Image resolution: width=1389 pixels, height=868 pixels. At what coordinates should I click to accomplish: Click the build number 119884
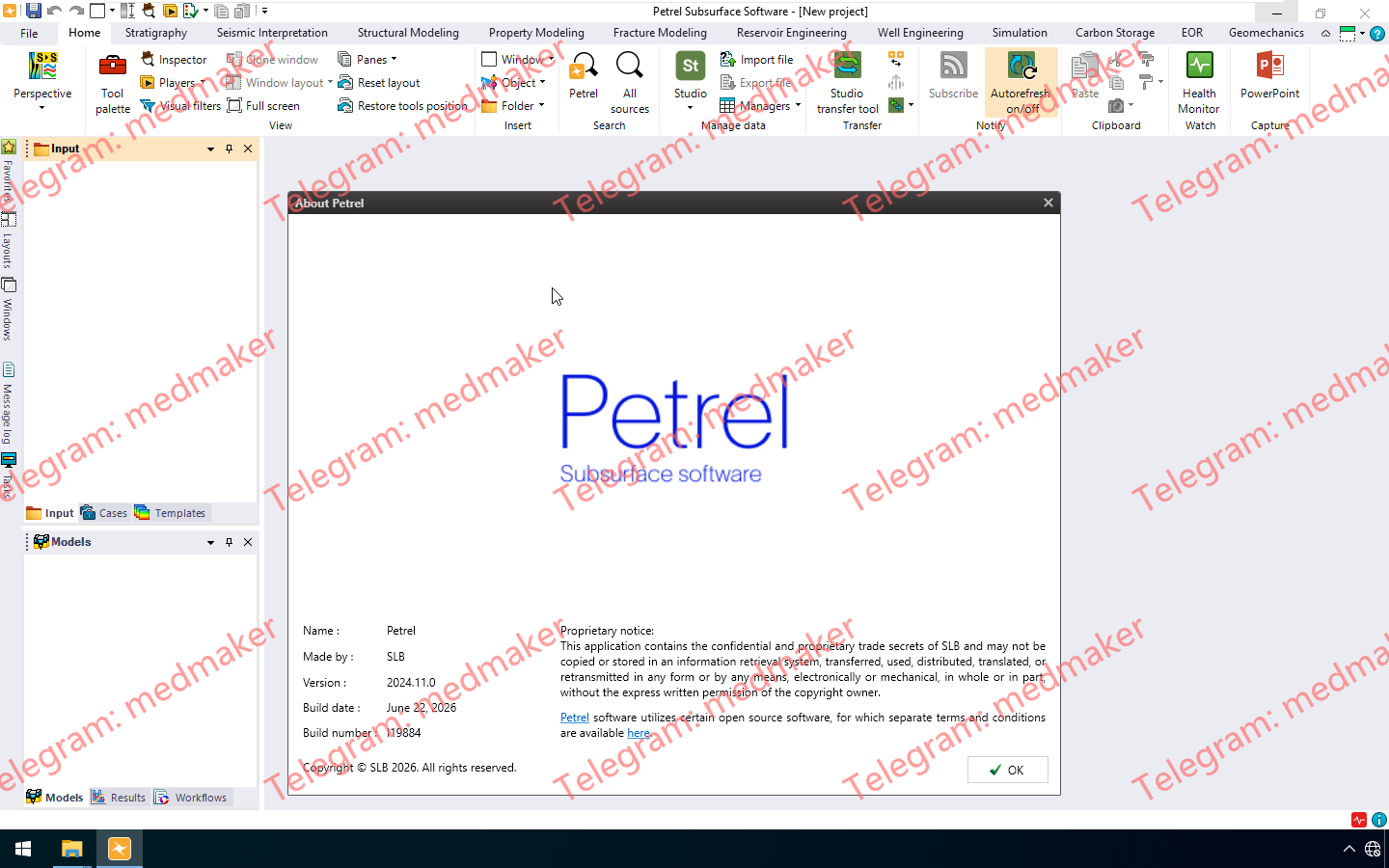(x=403, y=733)
